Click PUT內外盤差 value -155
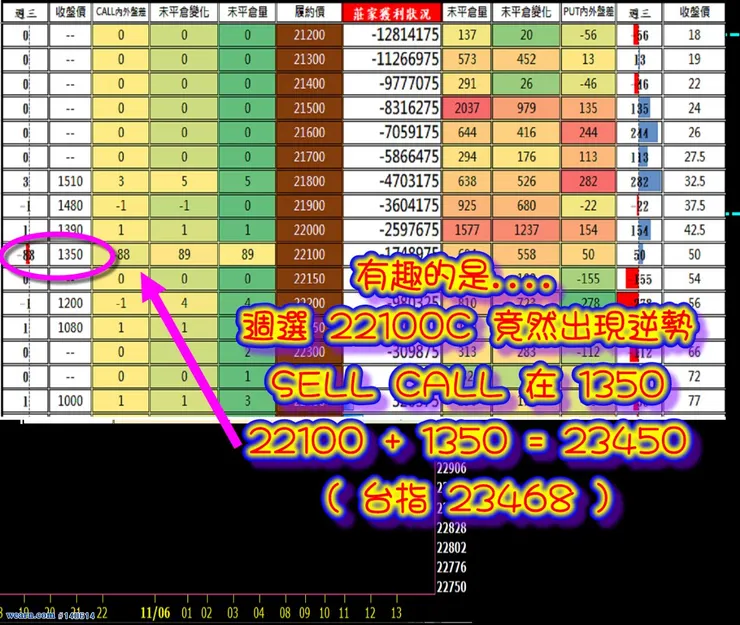The image size is (740, 625). (588, 279)
